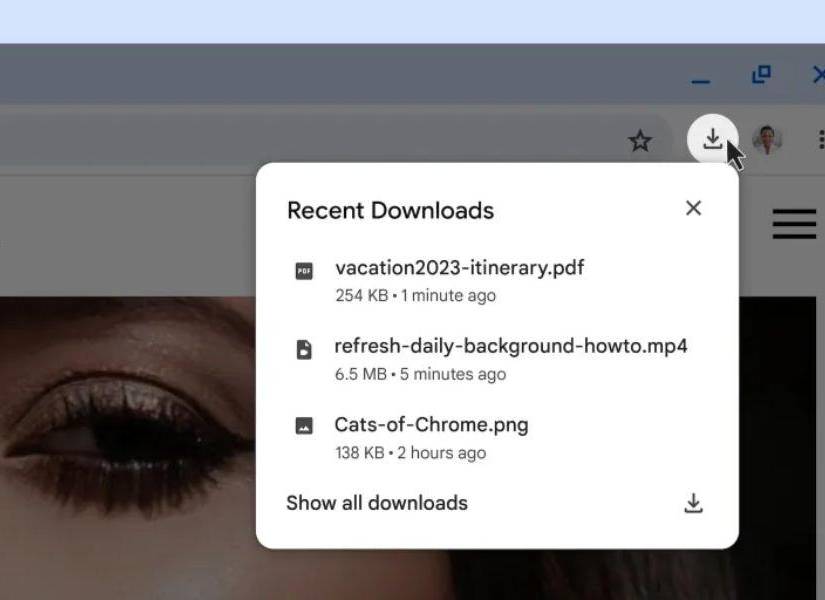Open vacation2023-itinerary.pdf from the downloads list
Image resolution: width=825 pixels, height=600 pixels.
click(459, 268)
